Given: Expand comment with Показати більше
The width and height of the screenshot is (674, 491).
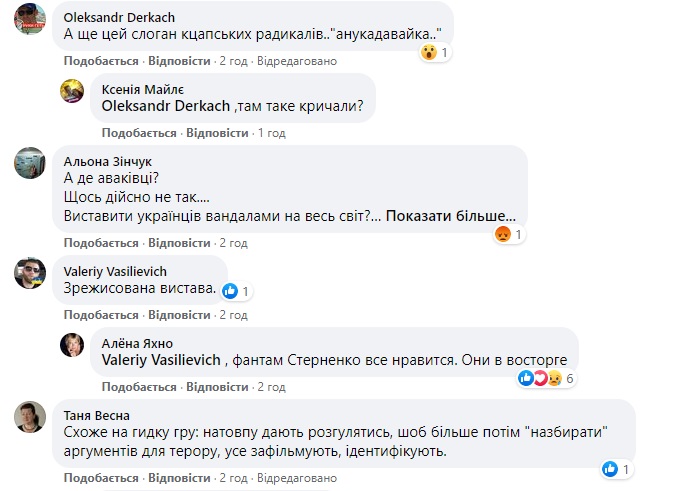Looking at the screenshot, I should tap(453, 216).
